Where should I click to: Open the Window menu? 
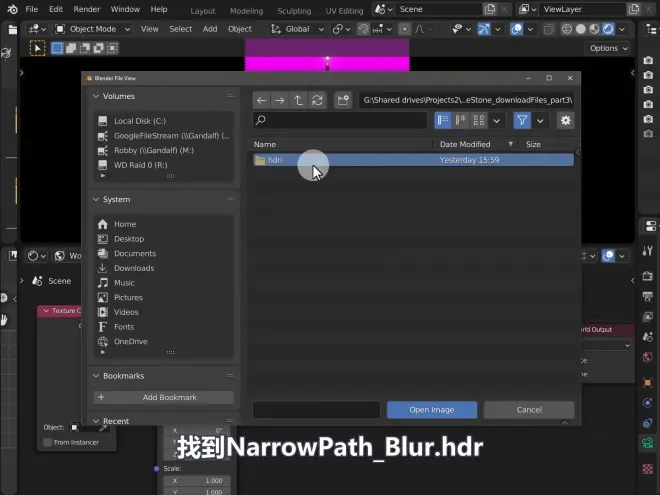tap(125, 9)
